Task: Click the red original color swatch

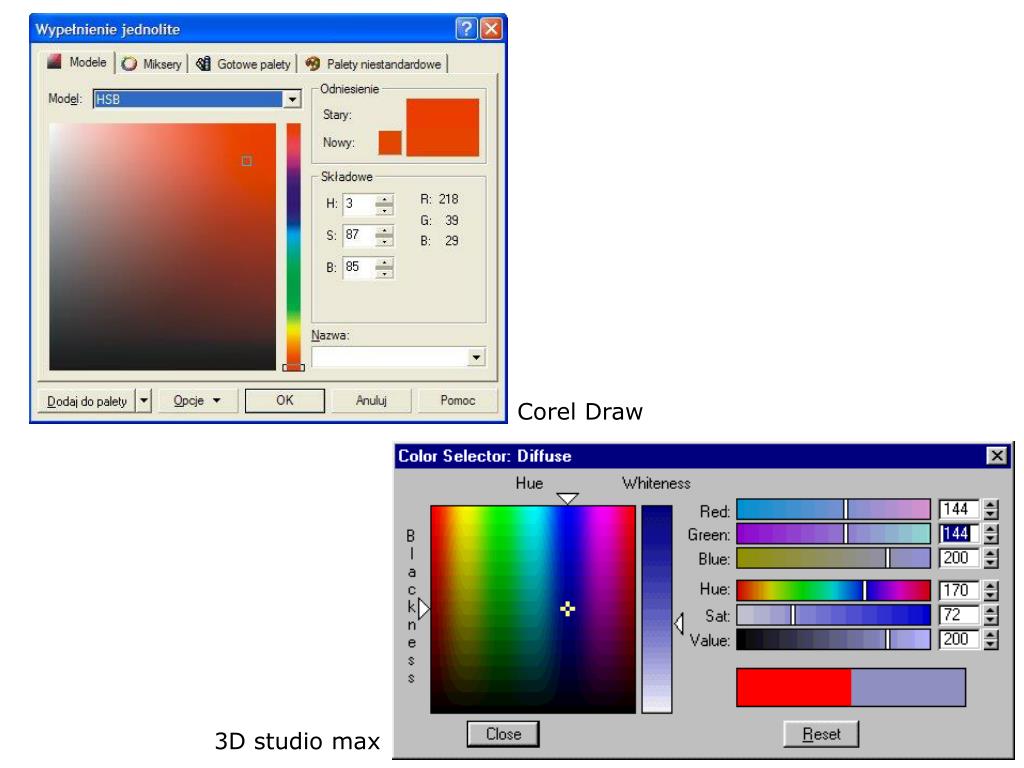Action: coord(793,687)
